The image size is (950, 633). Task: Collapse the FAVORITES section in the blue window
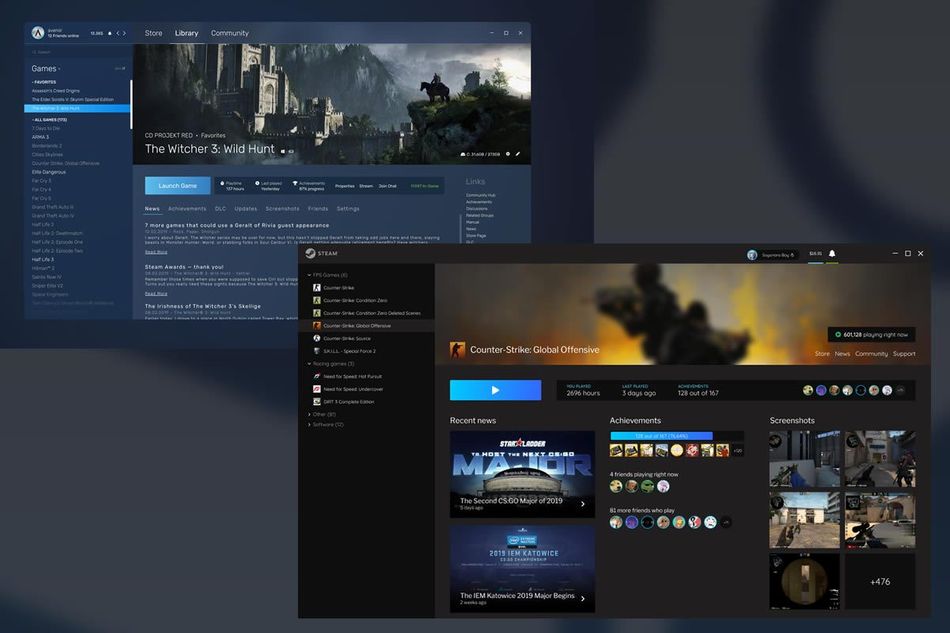(x=44, y=82)
